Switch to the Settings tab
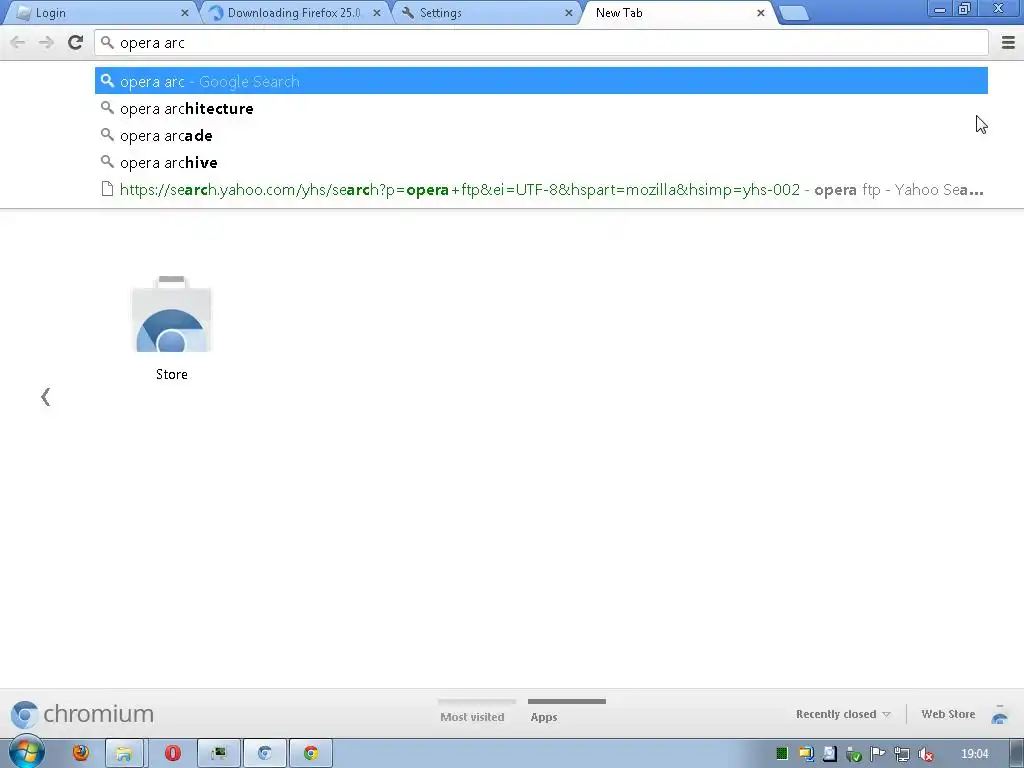The height and width of the screenshot is (768, 1024). pos(485,13)
